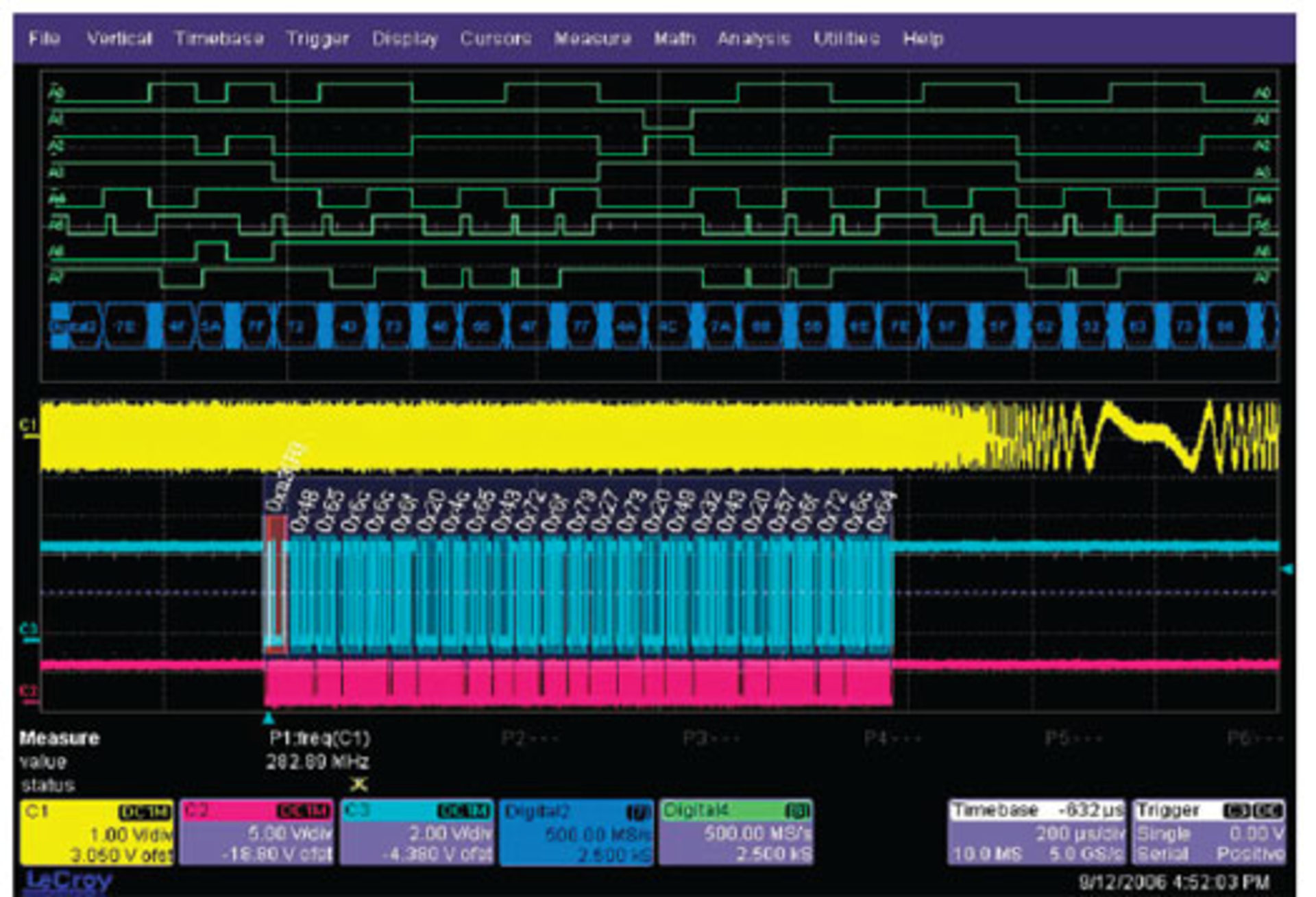
Task: Click the cyan trigger time marker below grid
Action: point(269,719)
